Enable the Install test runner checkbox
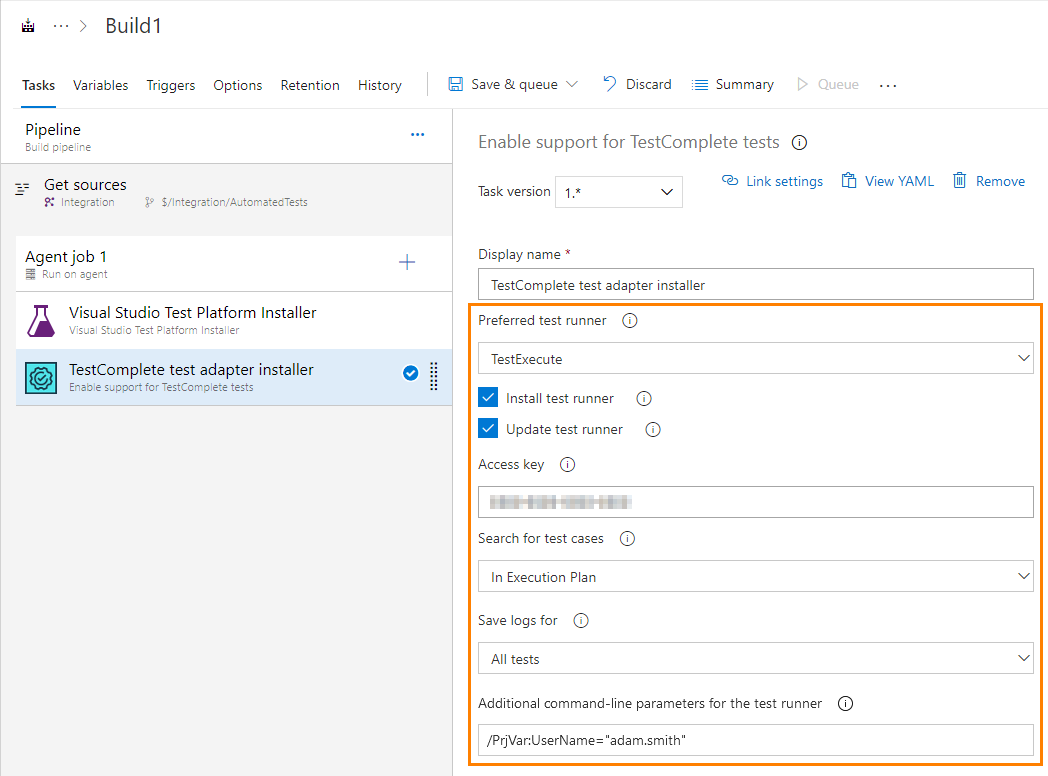The width and height of the screenshot is (1048, 776). pos(486,397)
